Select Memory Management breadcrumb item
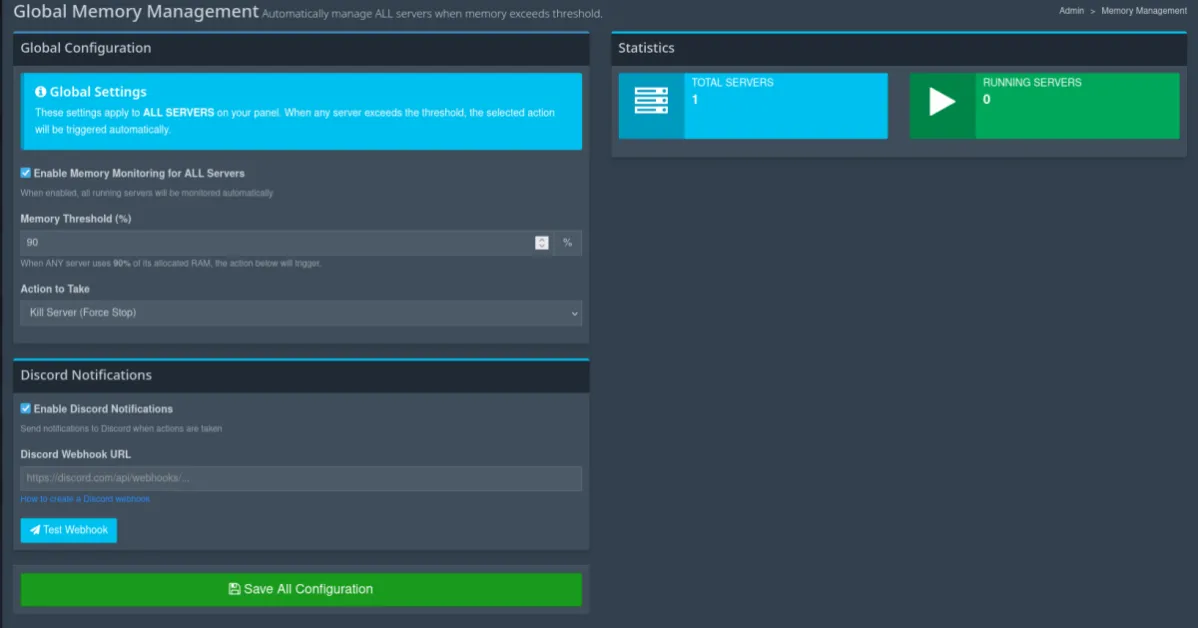 pyautogui.click(x=1144, y=11)
